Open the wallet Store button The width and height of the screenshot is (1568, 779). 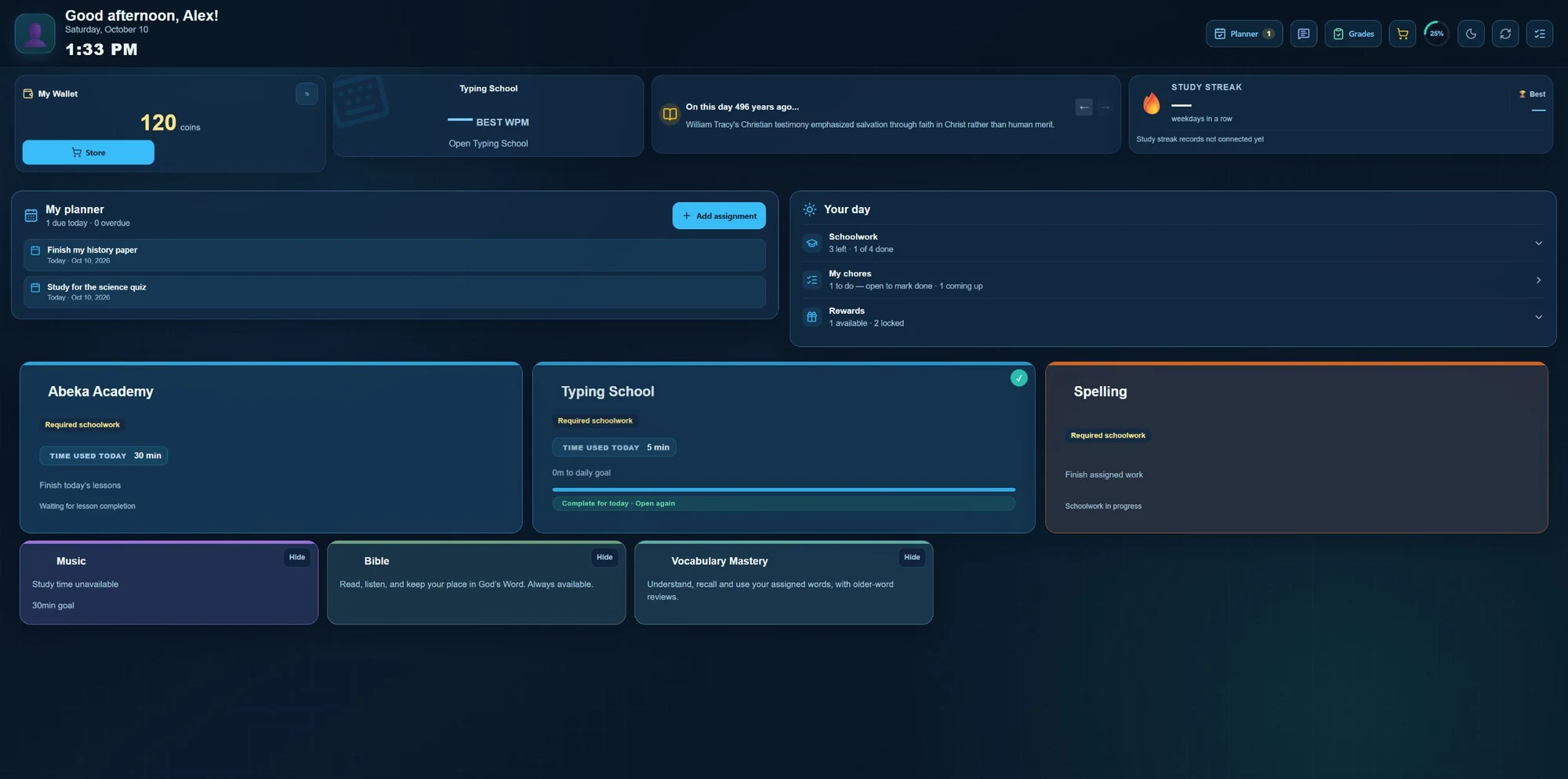pos(89,152)
